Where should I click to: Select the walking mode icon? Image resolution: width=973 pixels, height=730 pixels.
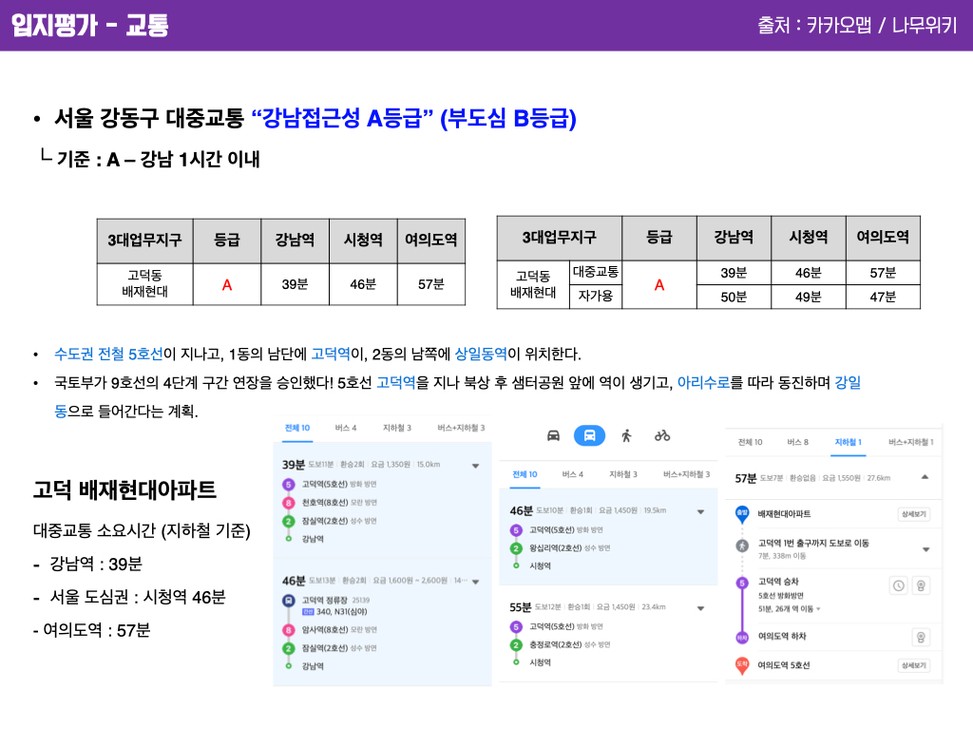[627, 436]
